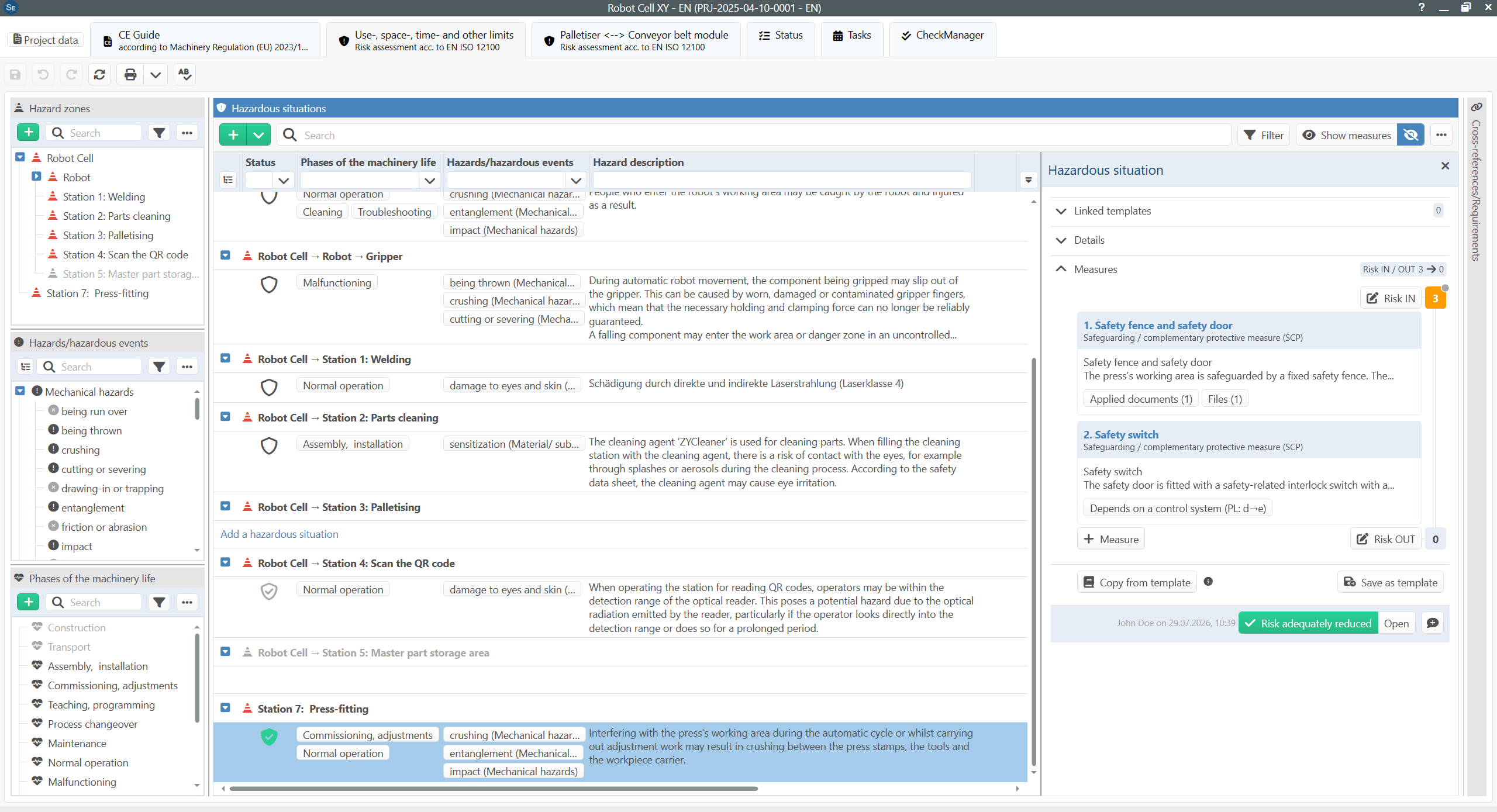Set status to Risk adequately reduced

tap(1309, 623)
